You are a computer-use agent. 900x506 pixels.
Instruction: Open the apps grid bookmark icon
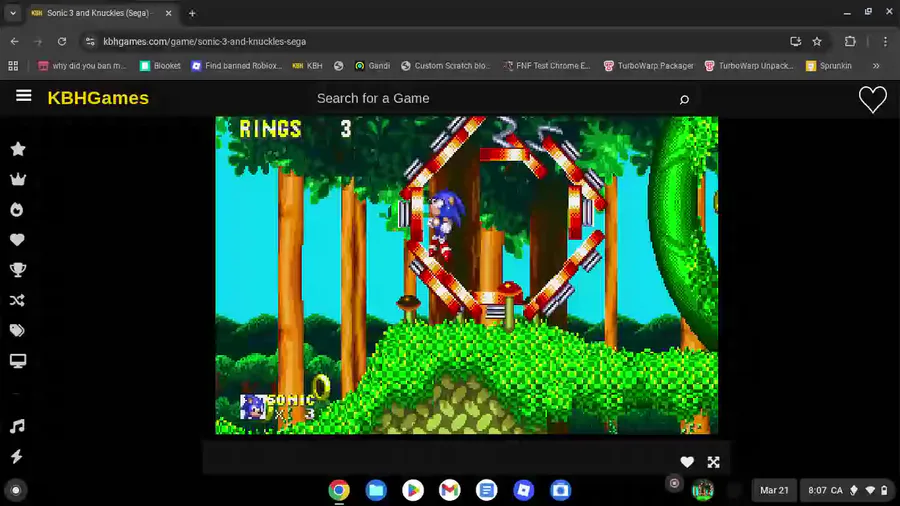(x=13, y=66)
